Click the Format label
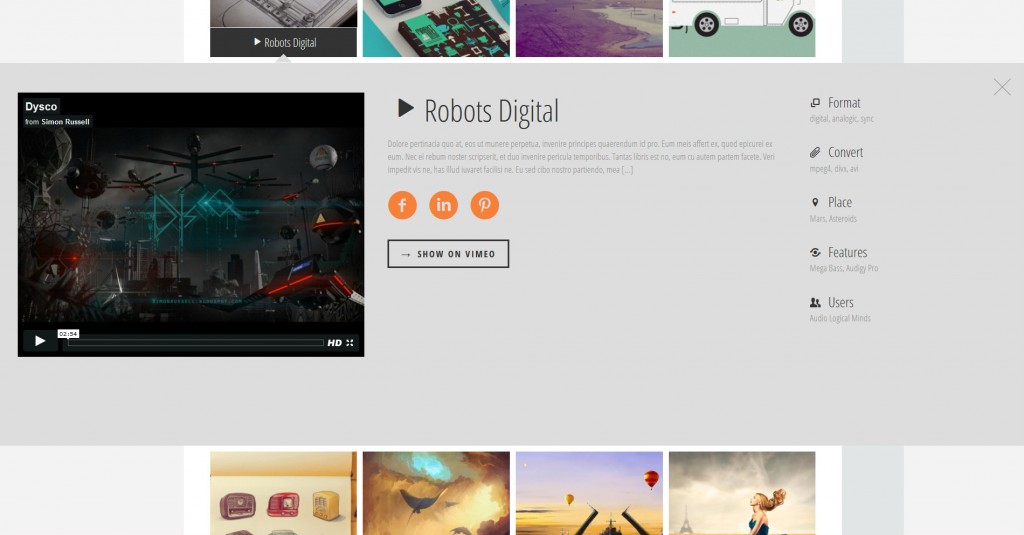The height and width of the screenshot is (535, 1024). pyautogui.click(x=844, y=103)
